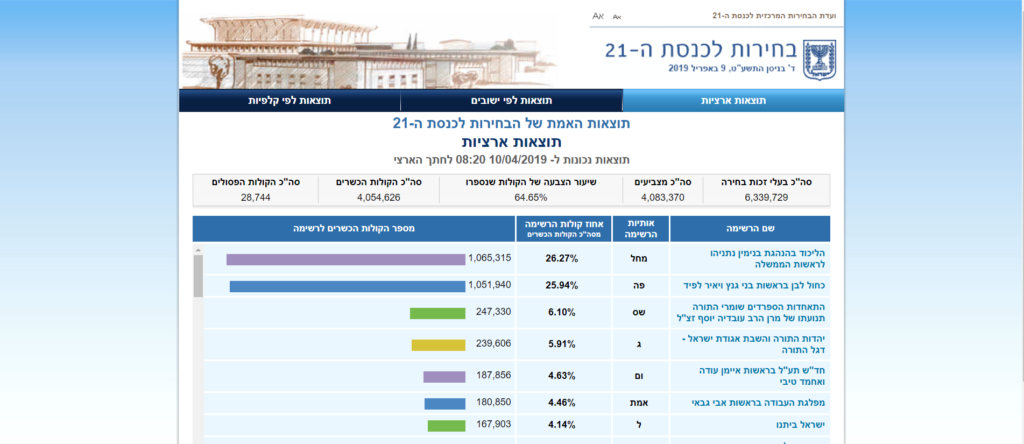Click the סה"כ הקולות הפסולים label
The width and height of the screenshot is (1024, 444).
click(255, 182)
